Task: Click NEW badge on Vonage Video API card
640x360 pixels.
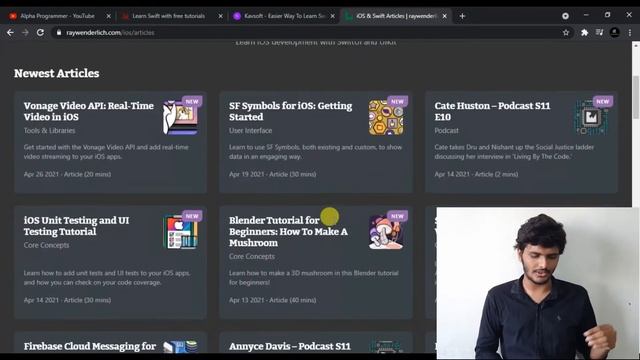Action: [192, 102]
